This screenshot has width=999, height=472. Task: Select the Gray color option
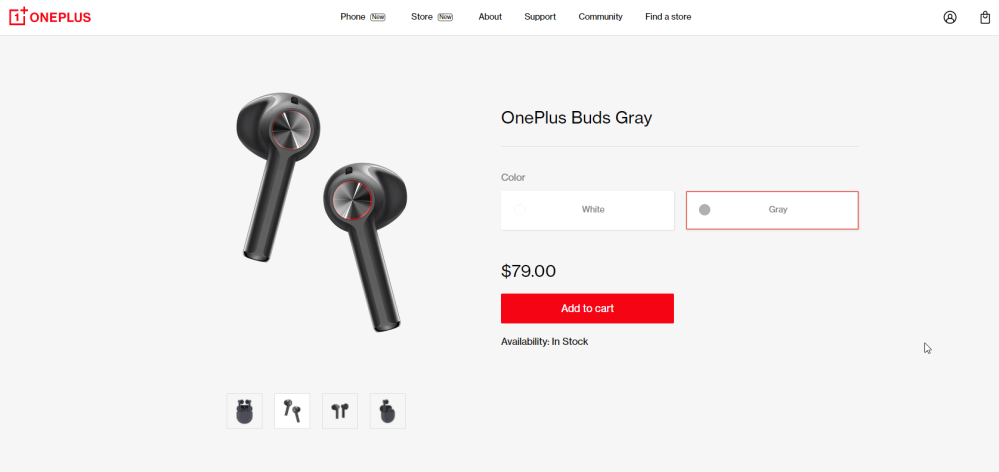point(772,210)
